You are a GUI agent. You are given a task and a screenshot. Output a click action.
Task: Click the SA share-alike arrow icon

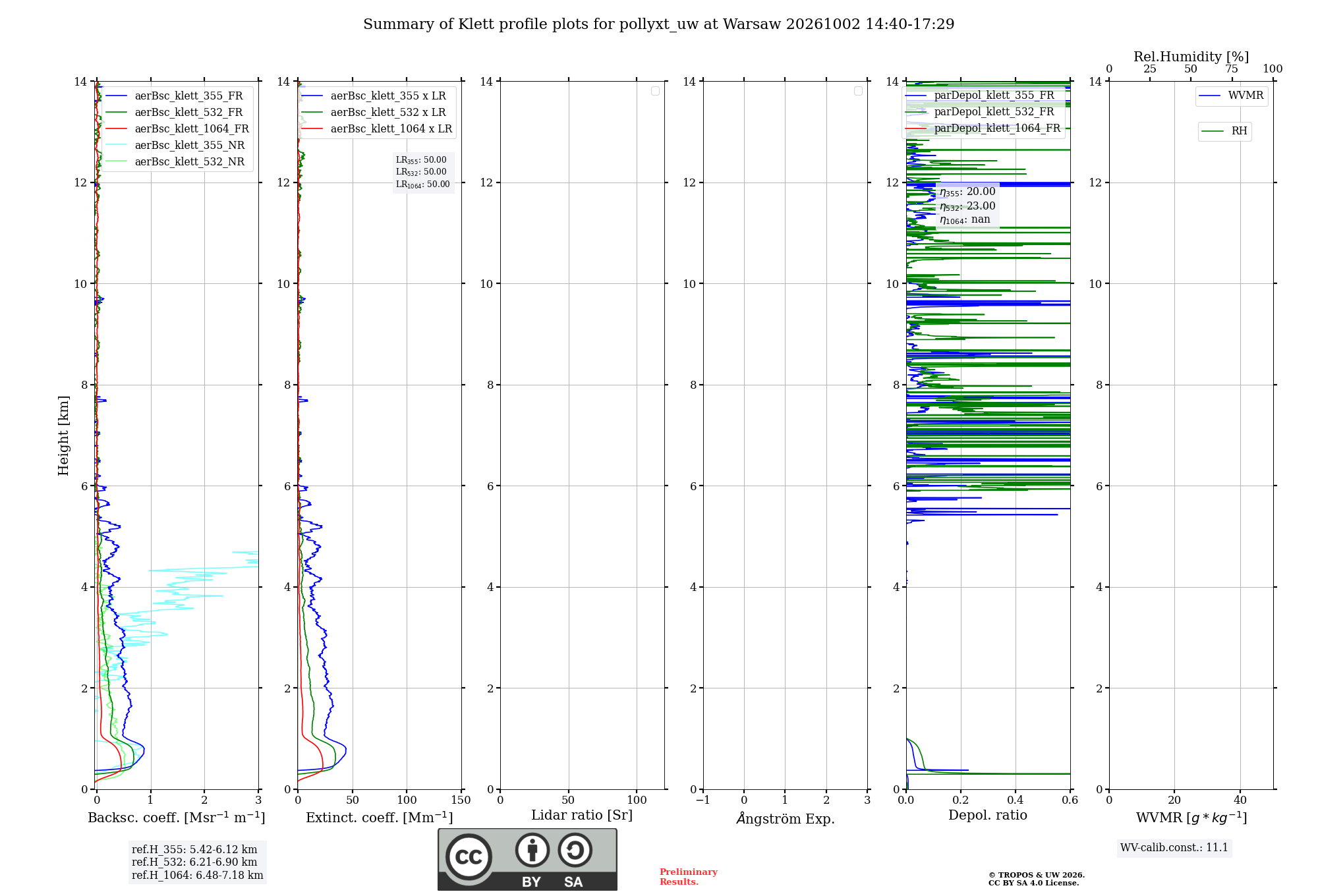575,850
